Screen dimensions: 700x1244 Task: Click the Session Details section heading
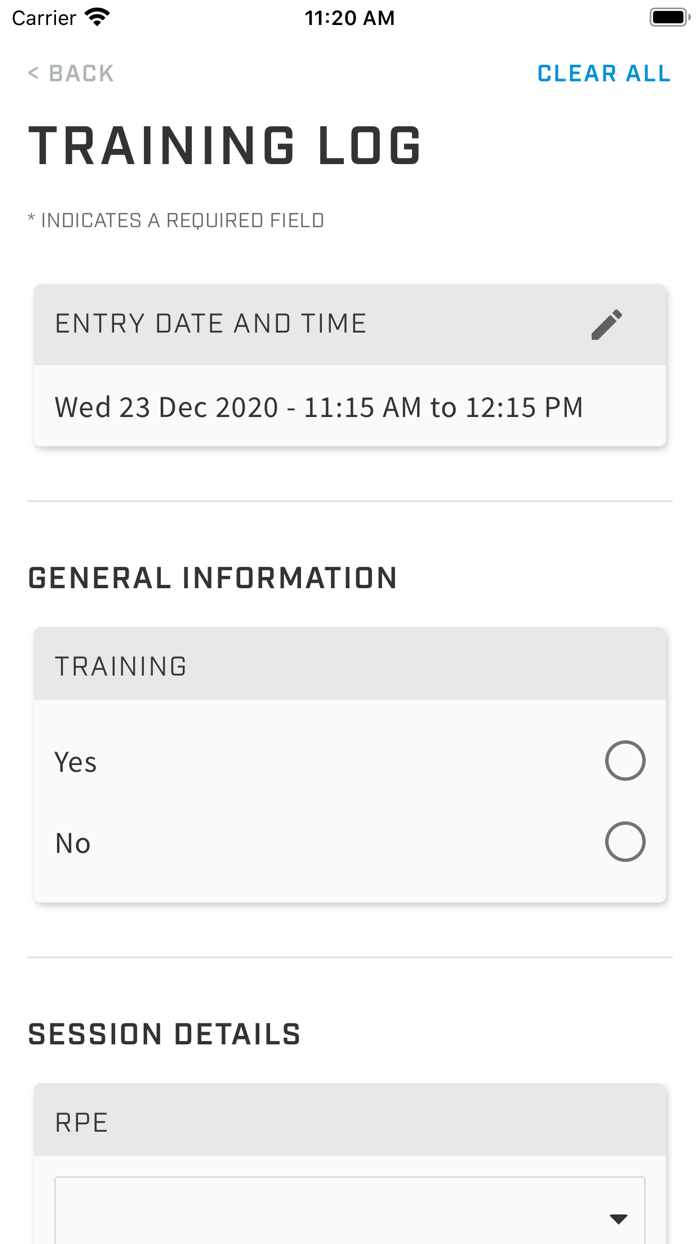point(164,1034)
